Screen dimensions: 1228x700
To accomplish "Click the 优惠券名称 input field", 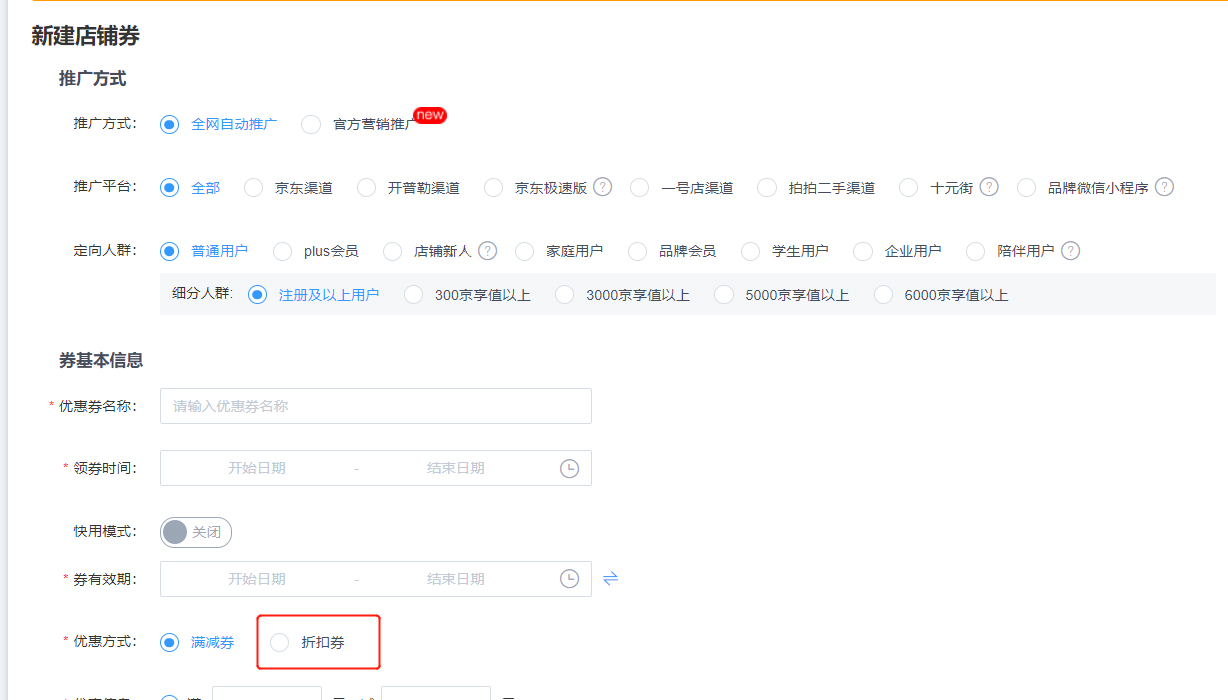I will tap(375, 405).
